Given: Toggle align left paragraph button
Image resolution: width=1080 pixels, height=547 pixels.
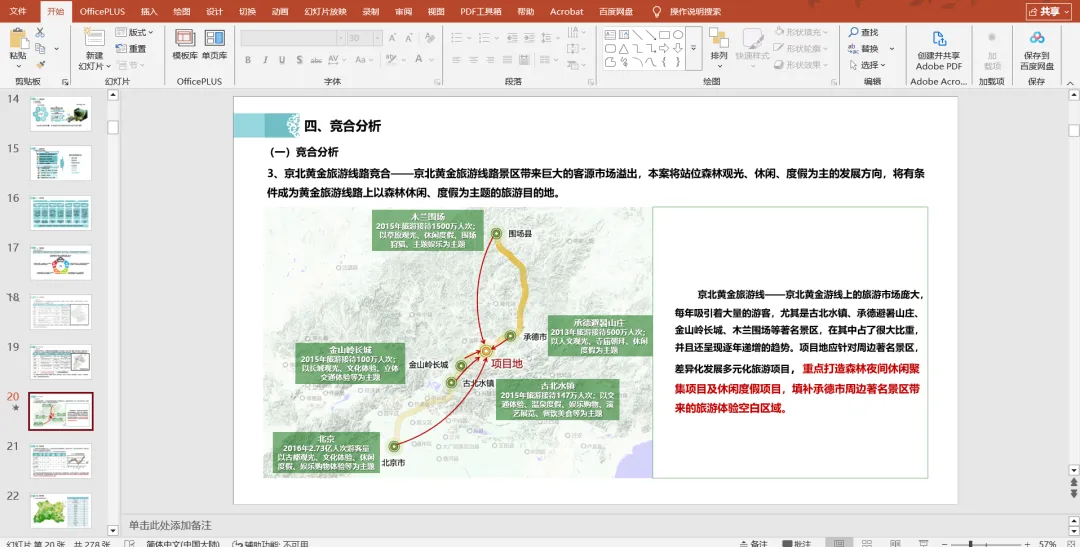Looking at the screenshot, I should click(x=456, y=60).
